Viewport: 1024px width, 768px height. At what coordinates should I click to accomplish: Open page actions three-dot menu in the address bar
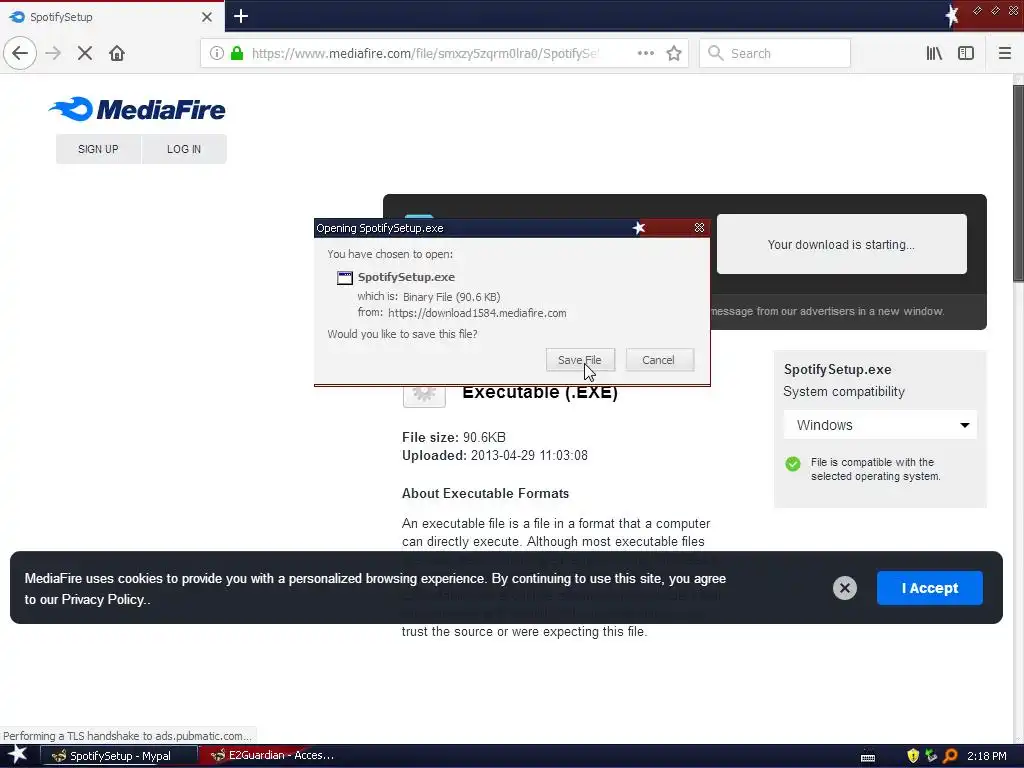[x=646, y=53]
